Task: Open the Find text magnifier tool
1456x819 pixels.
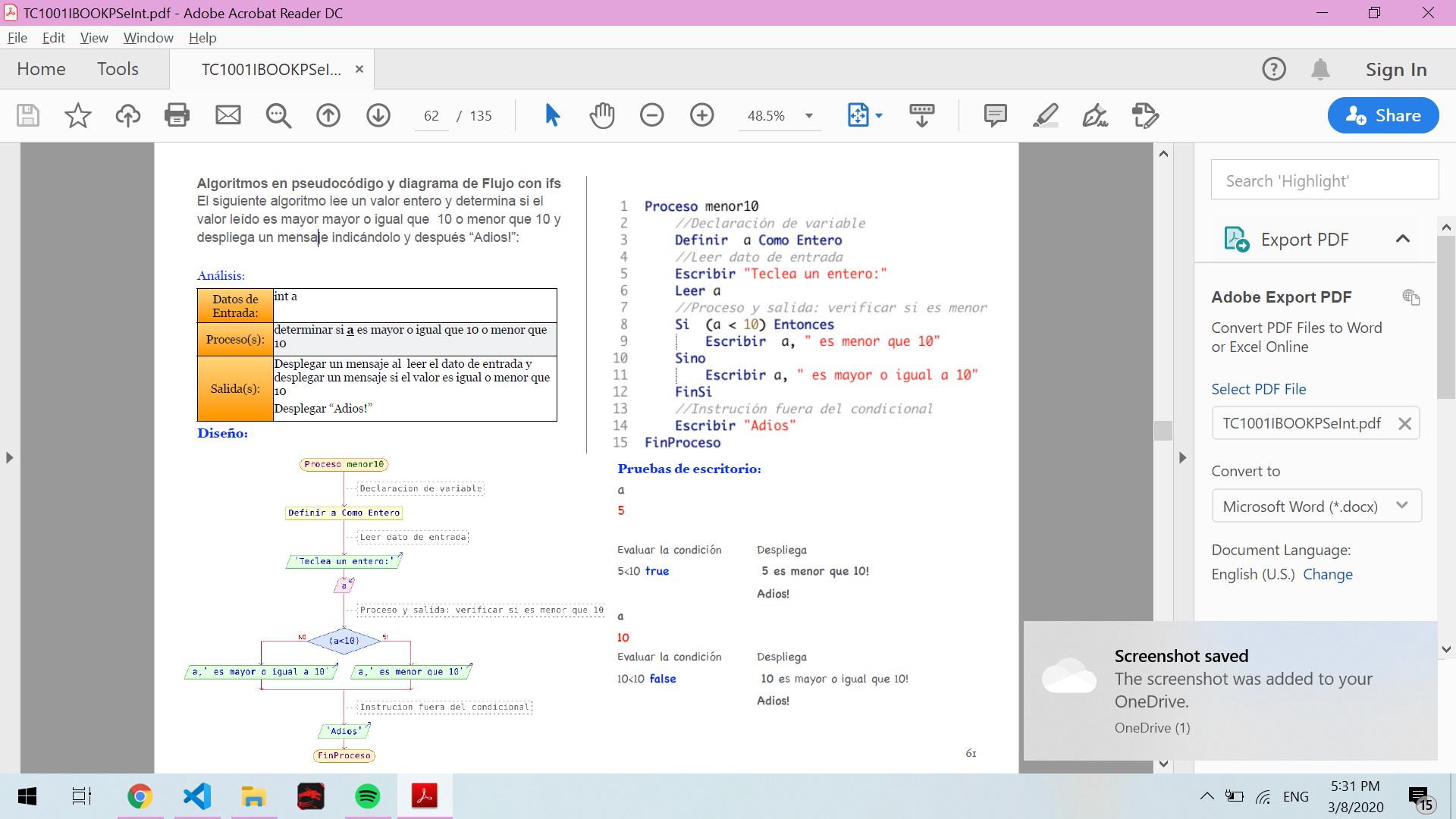Action: coord(278,115)
